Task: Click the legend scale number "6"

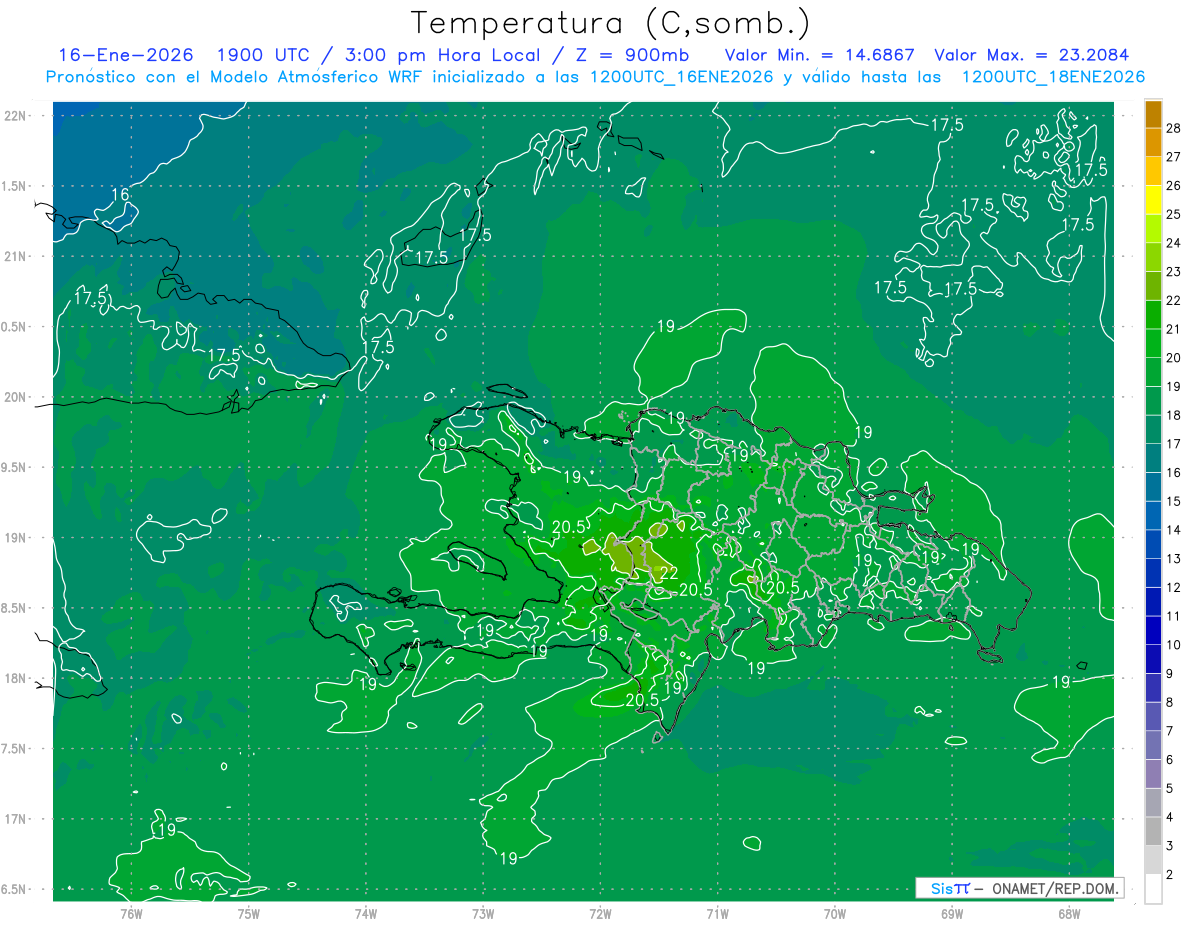Action: [1172, 760]
